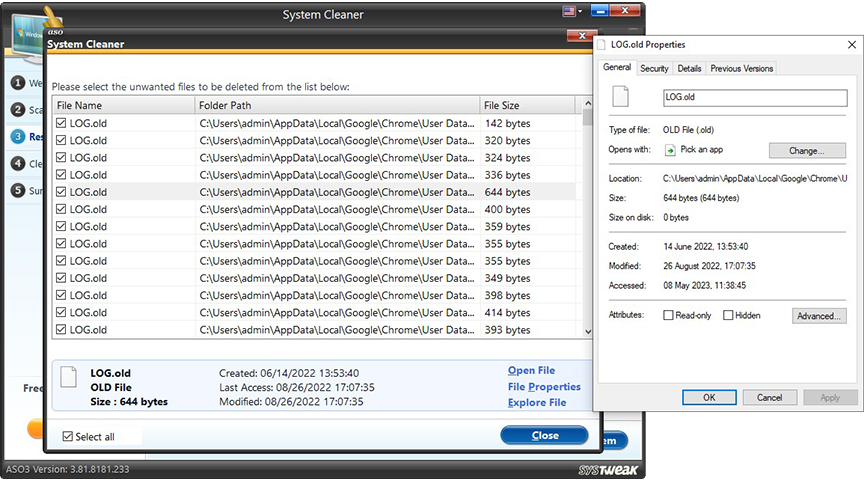
Task: Uncheck LOG.old with 349 bytes
Action: pyautogui.click(x=61, y=278)
